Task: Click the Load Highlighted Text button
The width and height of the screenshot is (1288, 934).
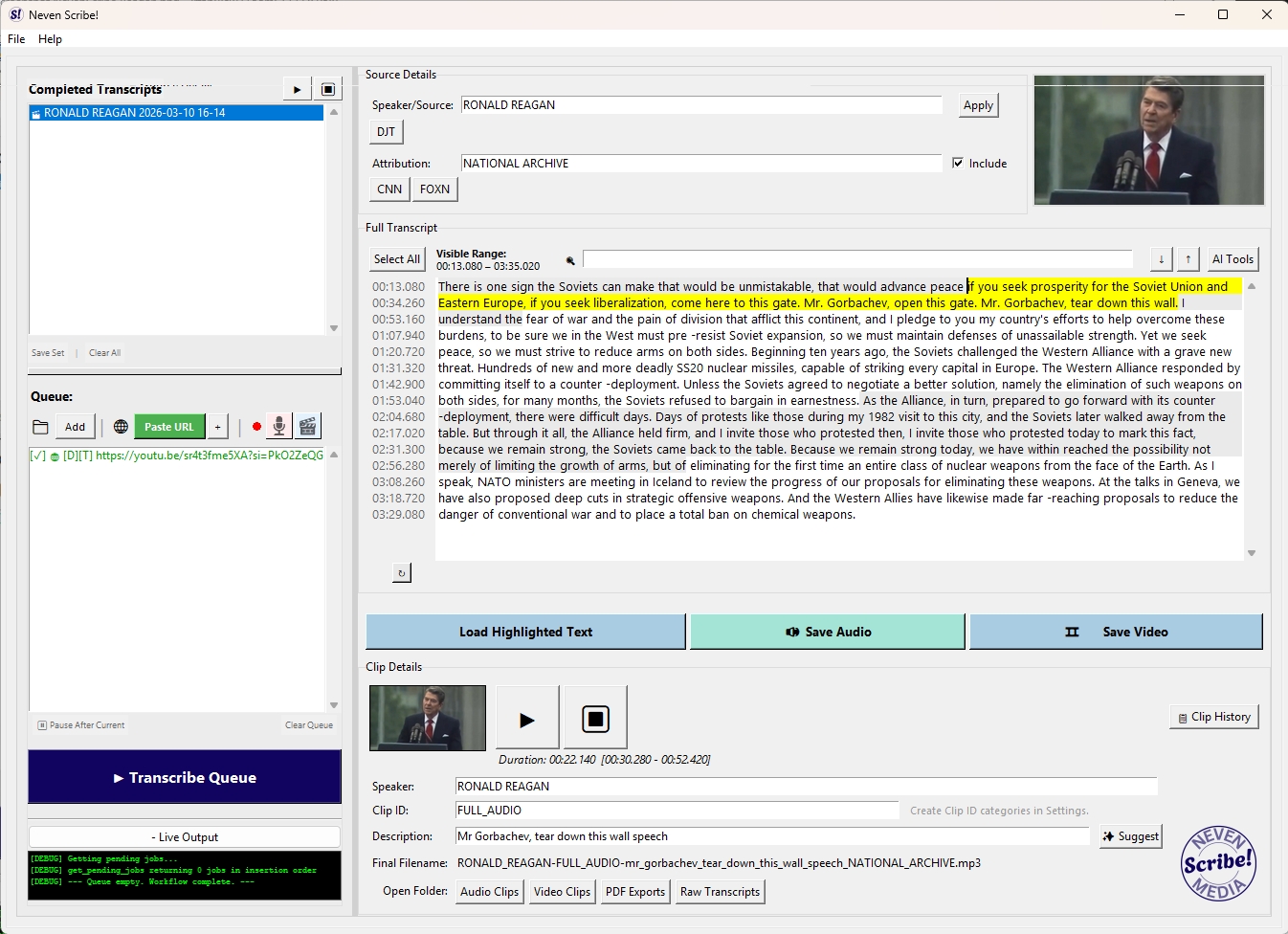Action: (x=525, y=632)
